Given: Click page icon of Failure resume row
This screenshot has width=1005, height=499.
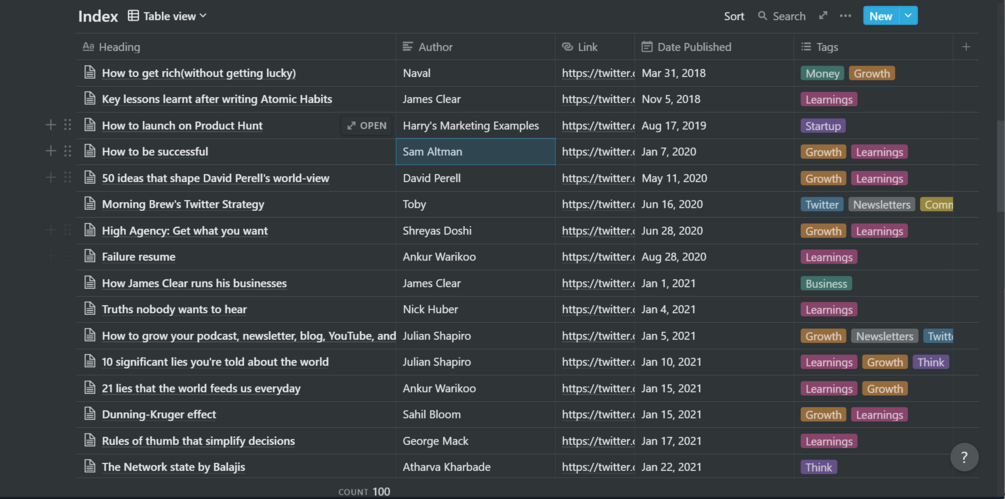Looking at the screenshot, I should pos(90,257).
